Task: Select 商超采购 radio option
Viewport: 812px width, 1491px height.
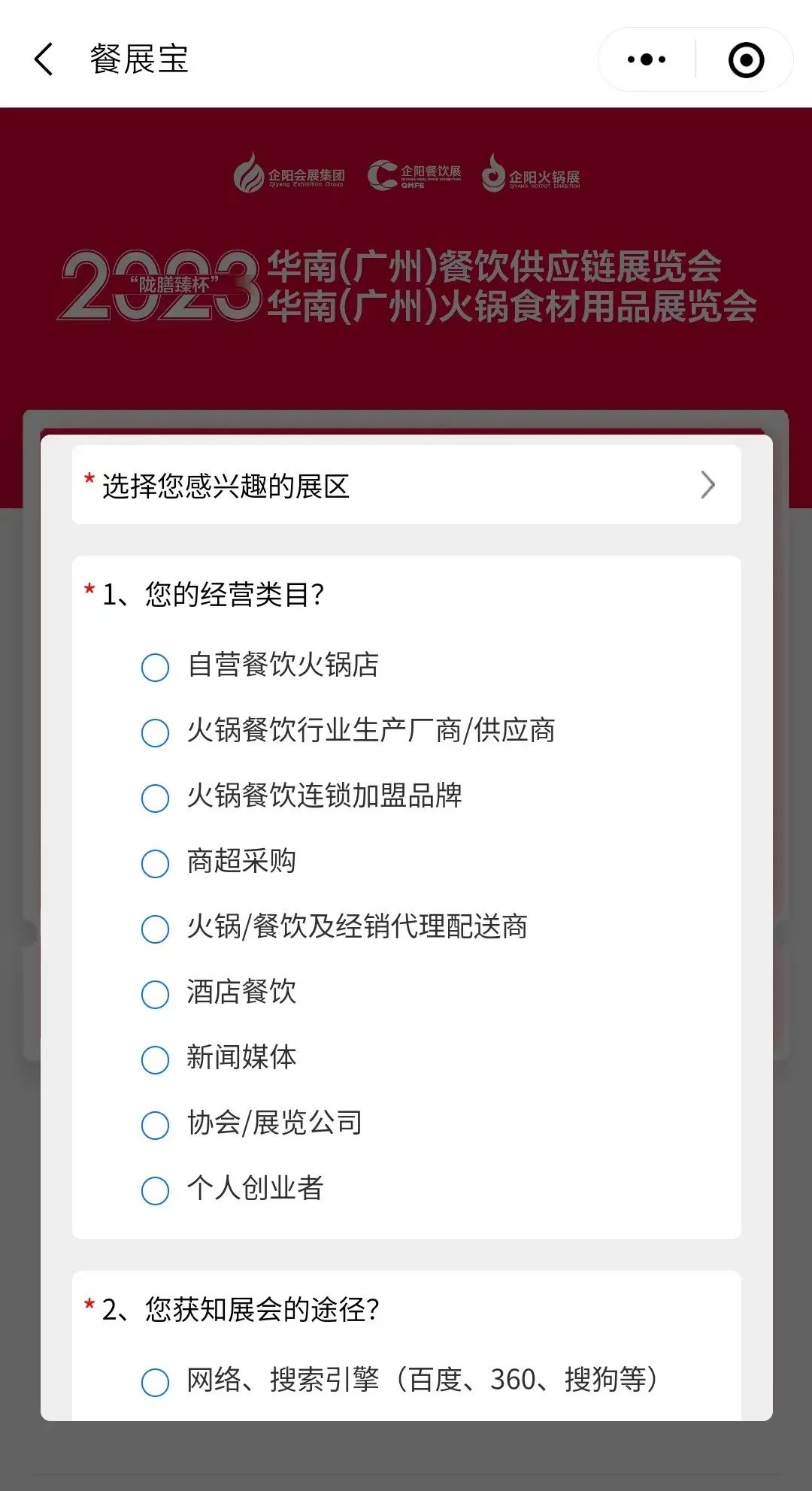Action: 219,862
